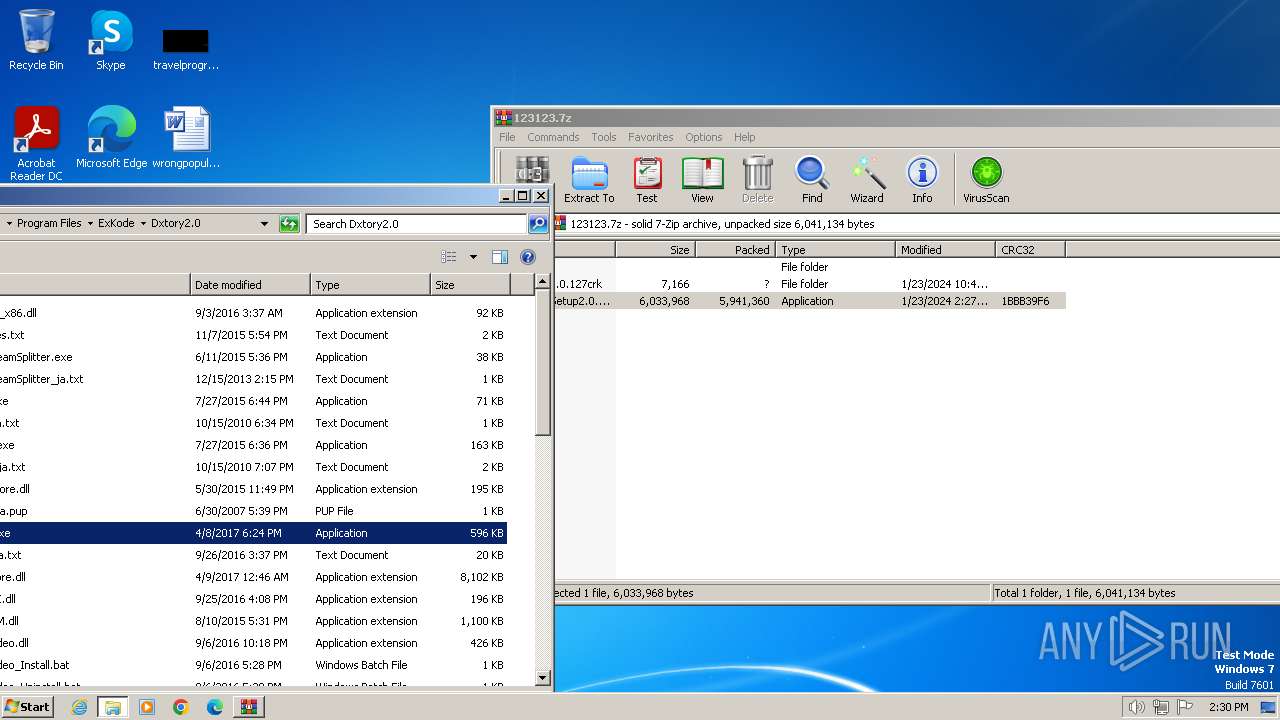Select the 8,102 KB Application extension file
The image size is (1280, 720).
(253, 577)
